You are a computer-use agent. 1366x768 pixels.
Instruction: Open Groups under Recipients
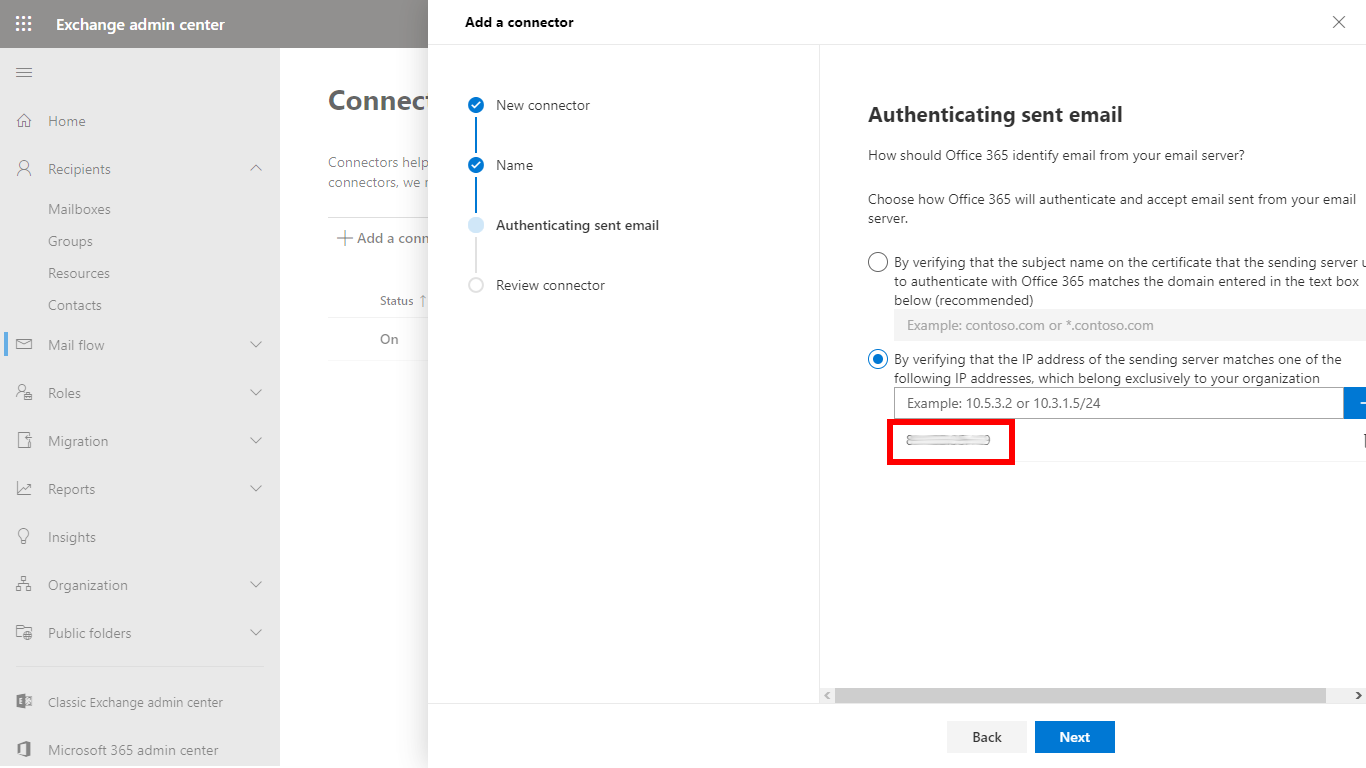70,241
